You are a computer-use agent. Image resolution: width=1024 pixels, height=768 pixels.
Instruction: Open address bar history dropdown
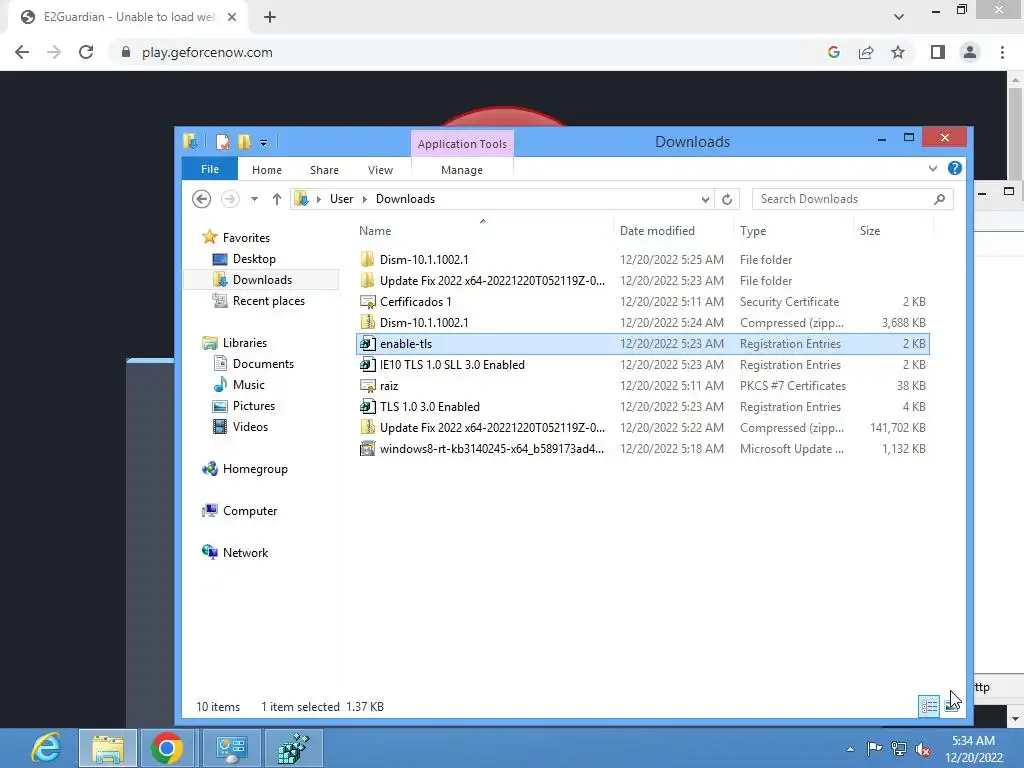[x=705, y=199]
